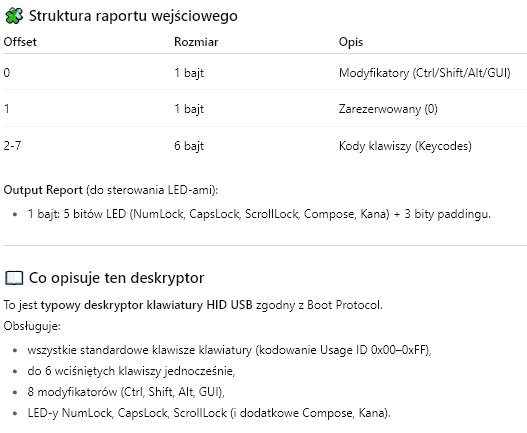The image size is (527, 433).
Task: Click the green puzzle piece emoji icon
Action: [x=14, y=16]
